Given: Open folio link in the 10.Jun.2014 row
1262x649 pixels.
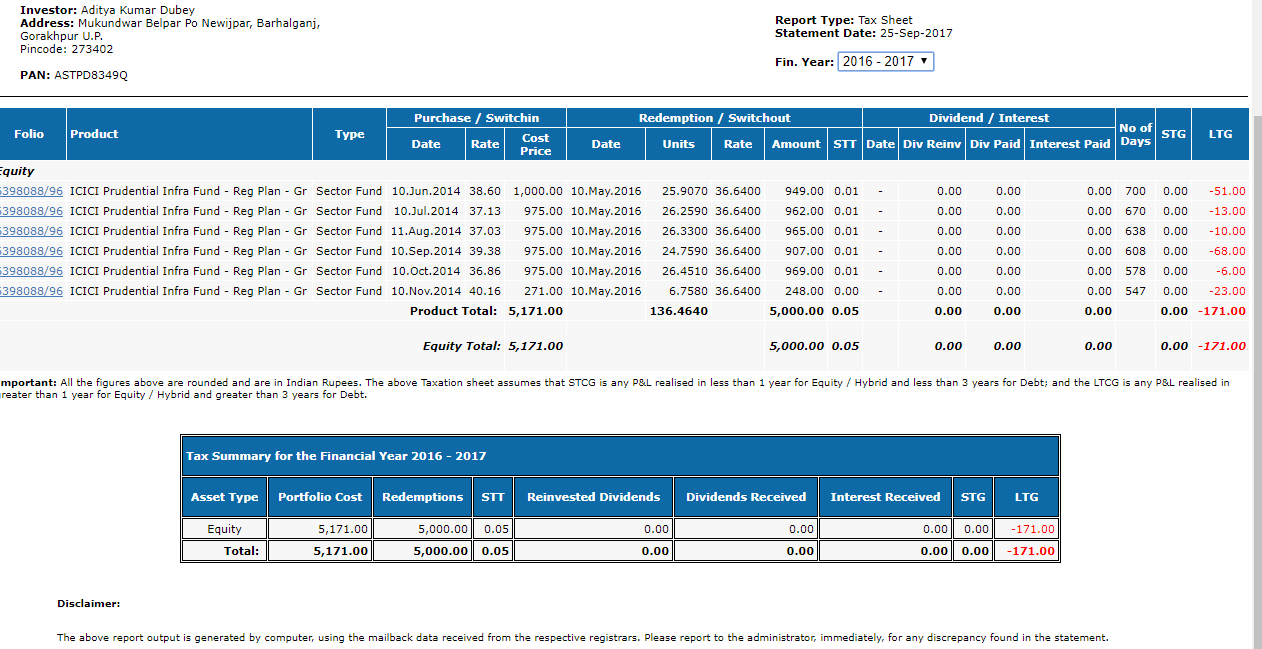Looking at the screenshot, I should [31, 191].
